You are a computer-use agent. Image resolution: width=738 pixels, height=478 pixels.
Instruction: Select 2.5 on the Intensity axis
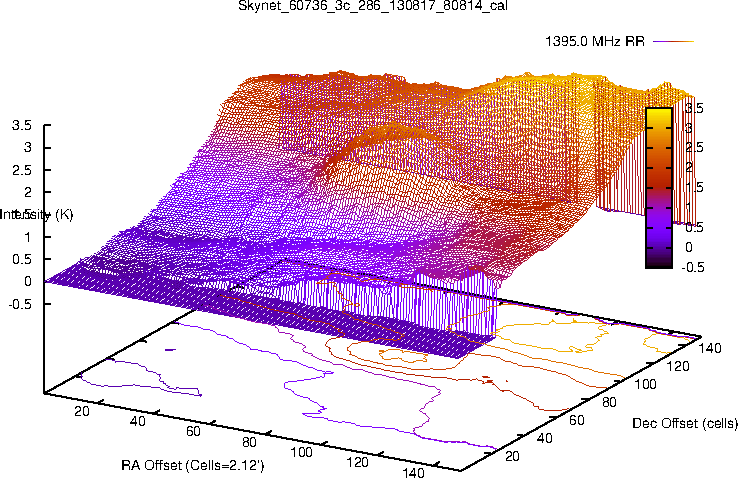click(x=22, y=170)
